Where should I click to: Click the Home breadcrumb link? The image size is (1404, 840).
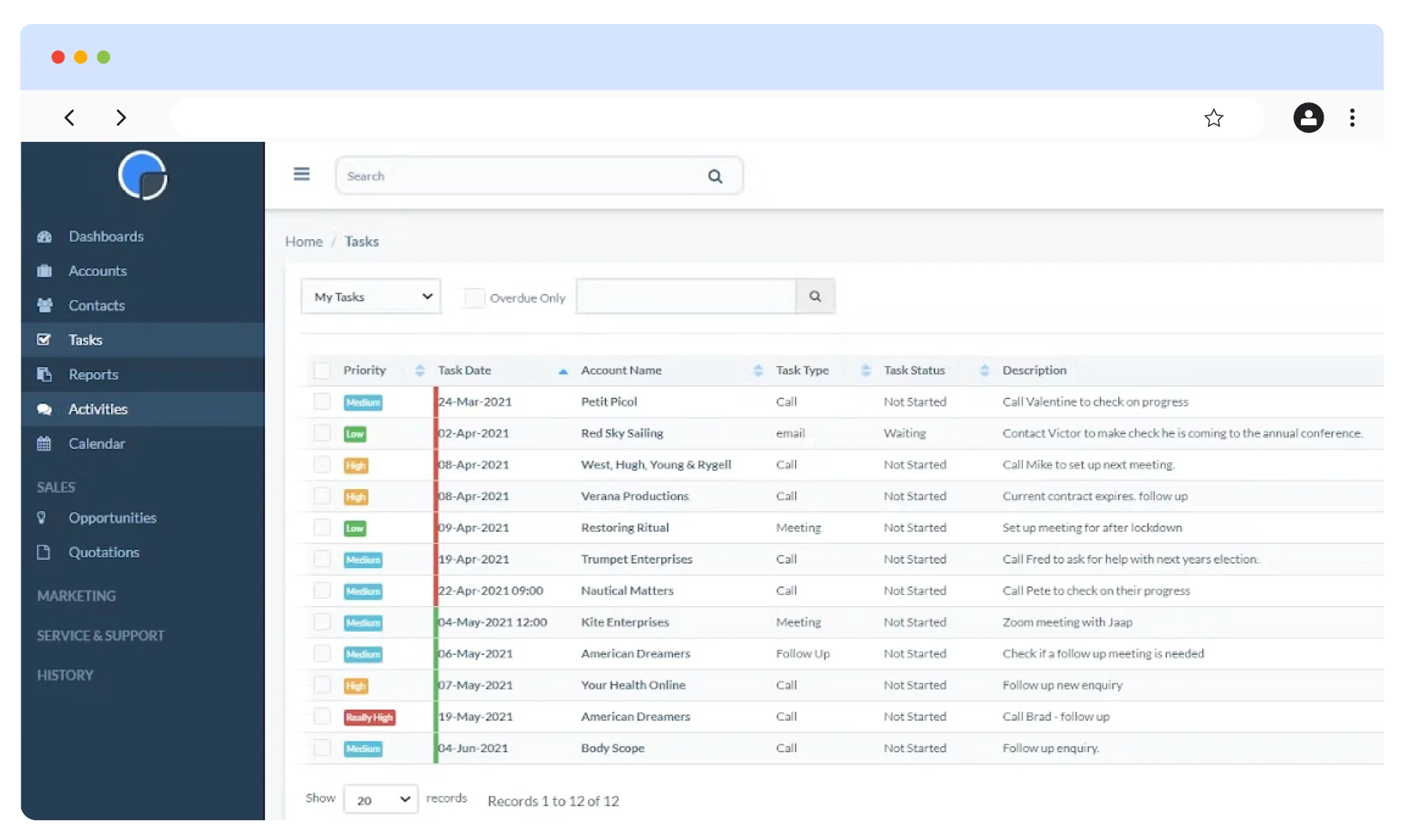pyautogui.click(x=304, y=241)
